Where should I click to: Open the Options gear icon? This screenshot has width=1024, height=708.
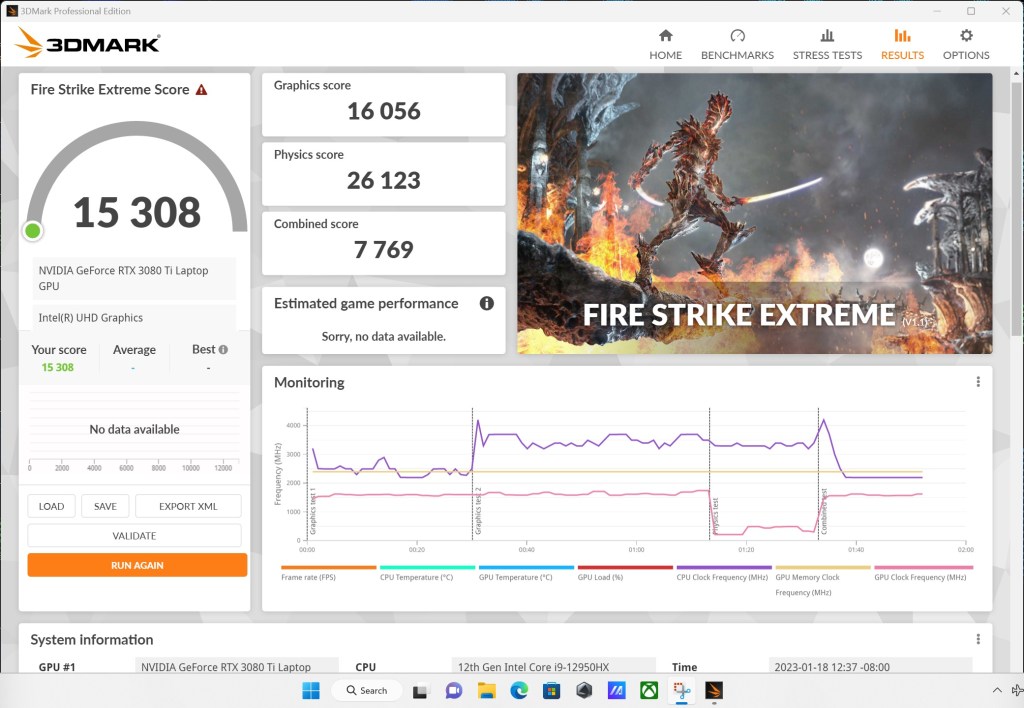965,41
